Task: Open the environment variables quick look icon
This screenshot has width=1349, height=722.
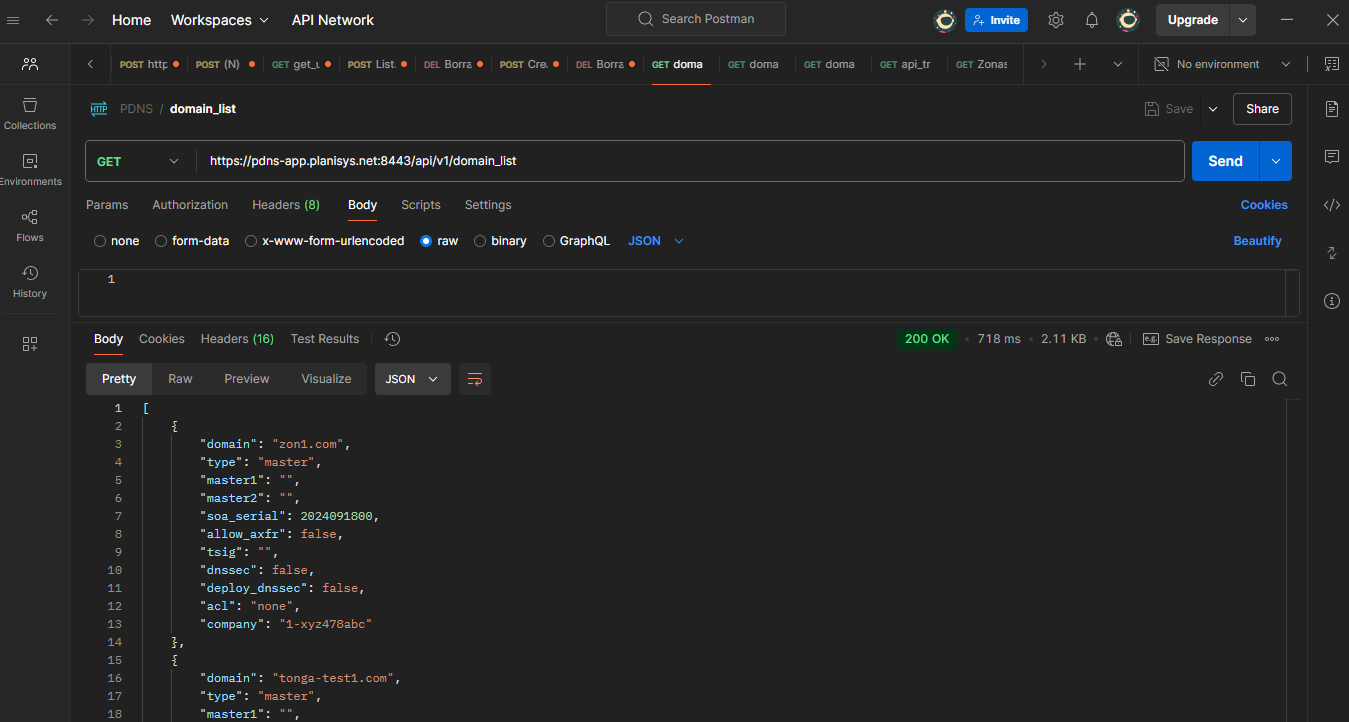Action: (1331, 64)
